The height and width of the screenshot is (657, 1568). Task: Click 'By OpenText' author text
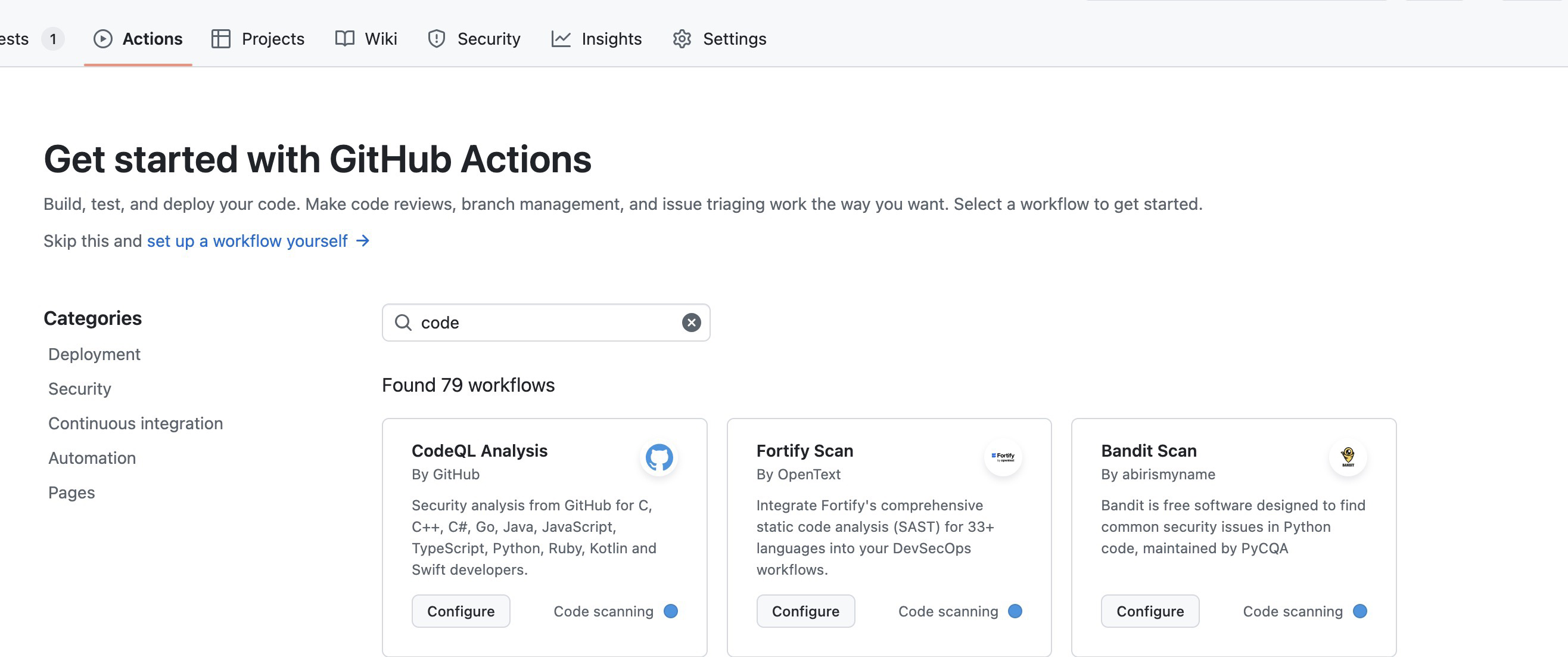point(798,475)
